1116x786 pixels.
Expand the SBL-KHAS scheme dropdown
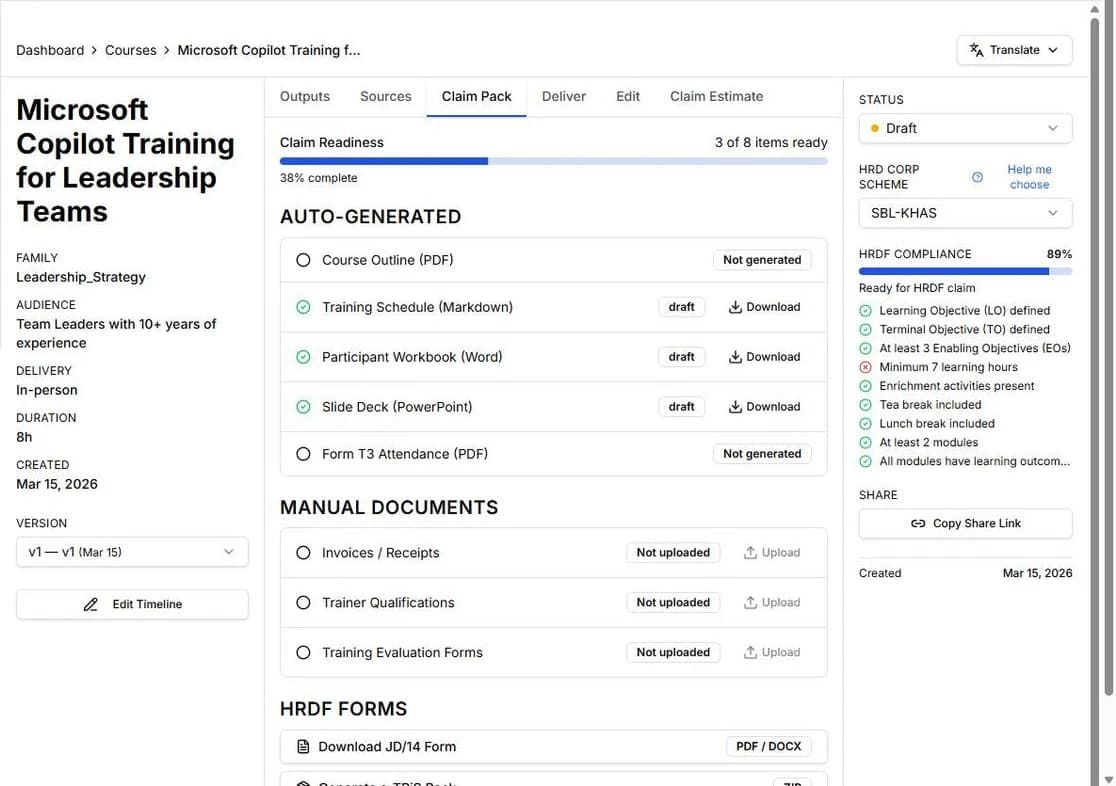(965, 213)
